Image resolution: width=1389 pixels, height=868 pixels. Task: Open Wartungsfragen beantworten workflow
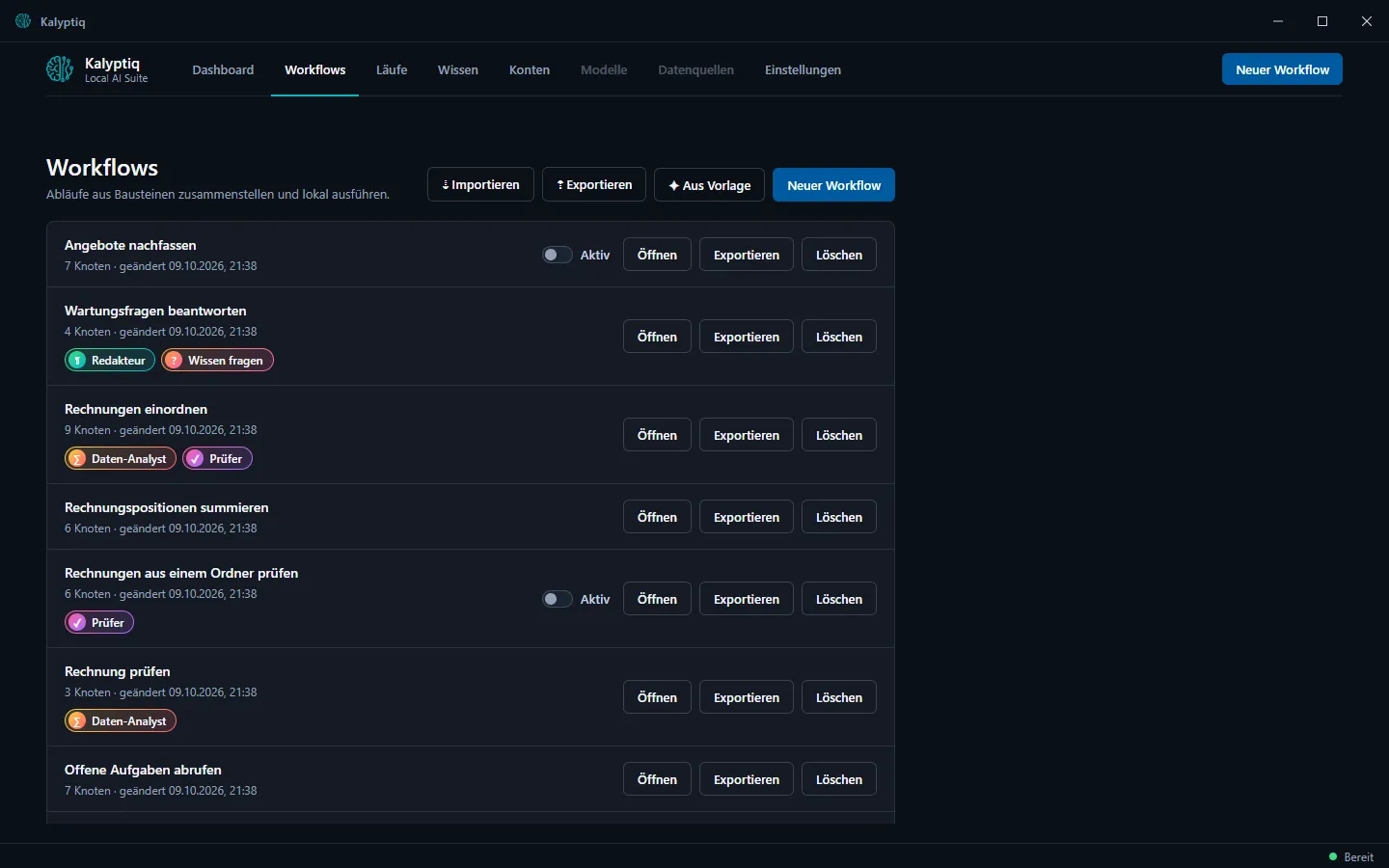[657, 337]
